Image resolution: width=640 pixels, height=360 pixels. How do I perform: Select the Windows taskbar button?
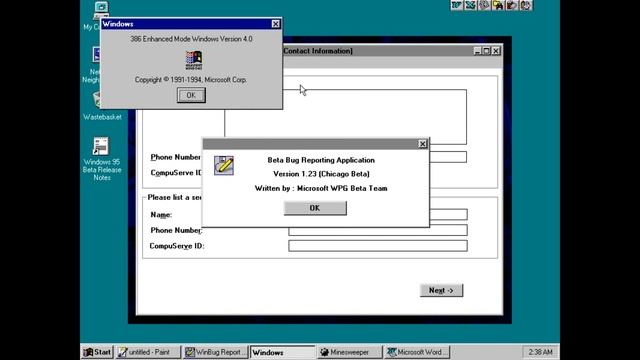pyautogui.click(x=282, y=352)
